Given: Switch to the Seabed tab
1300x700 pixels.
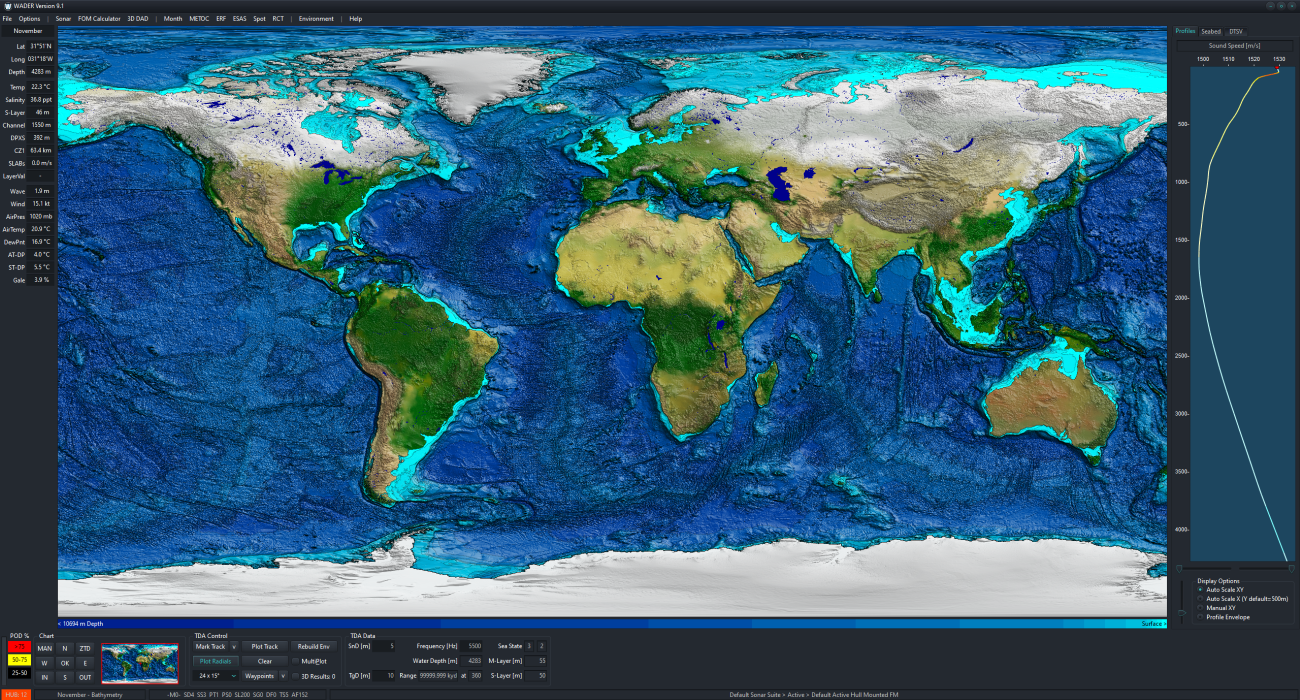Looking at the screenshot, I should click(1211, 31).
